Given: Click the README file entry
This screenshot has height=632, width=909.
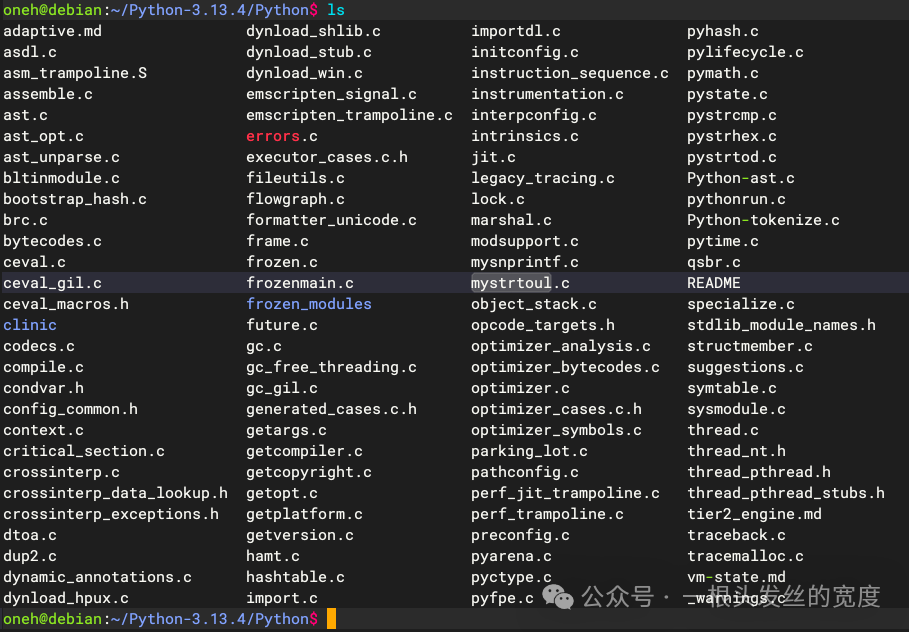Looking at the screenshot, I should 714,283.
